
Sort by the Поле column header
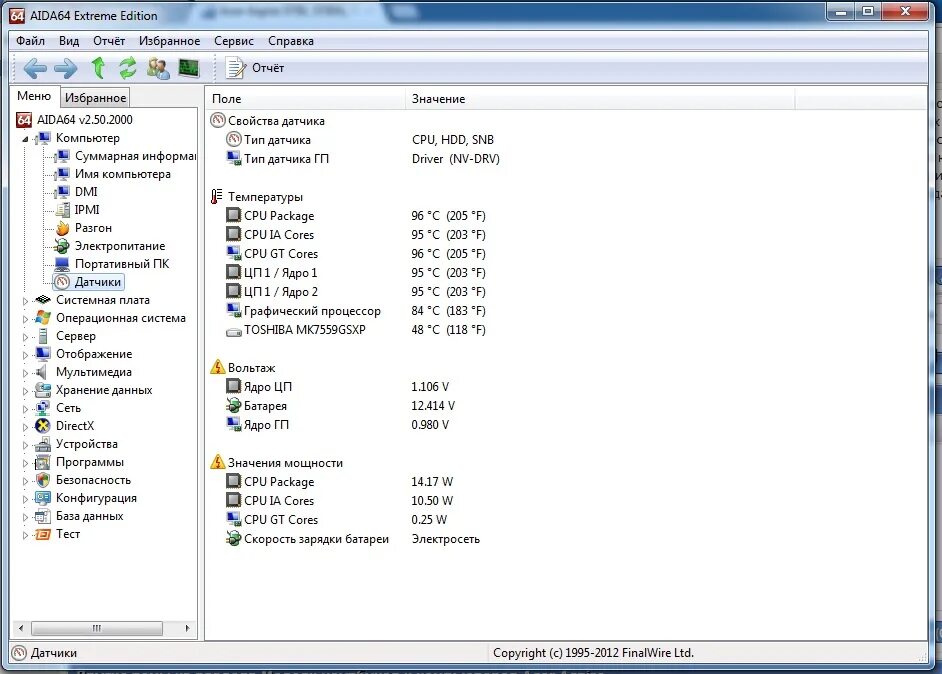tap(305, 99)
